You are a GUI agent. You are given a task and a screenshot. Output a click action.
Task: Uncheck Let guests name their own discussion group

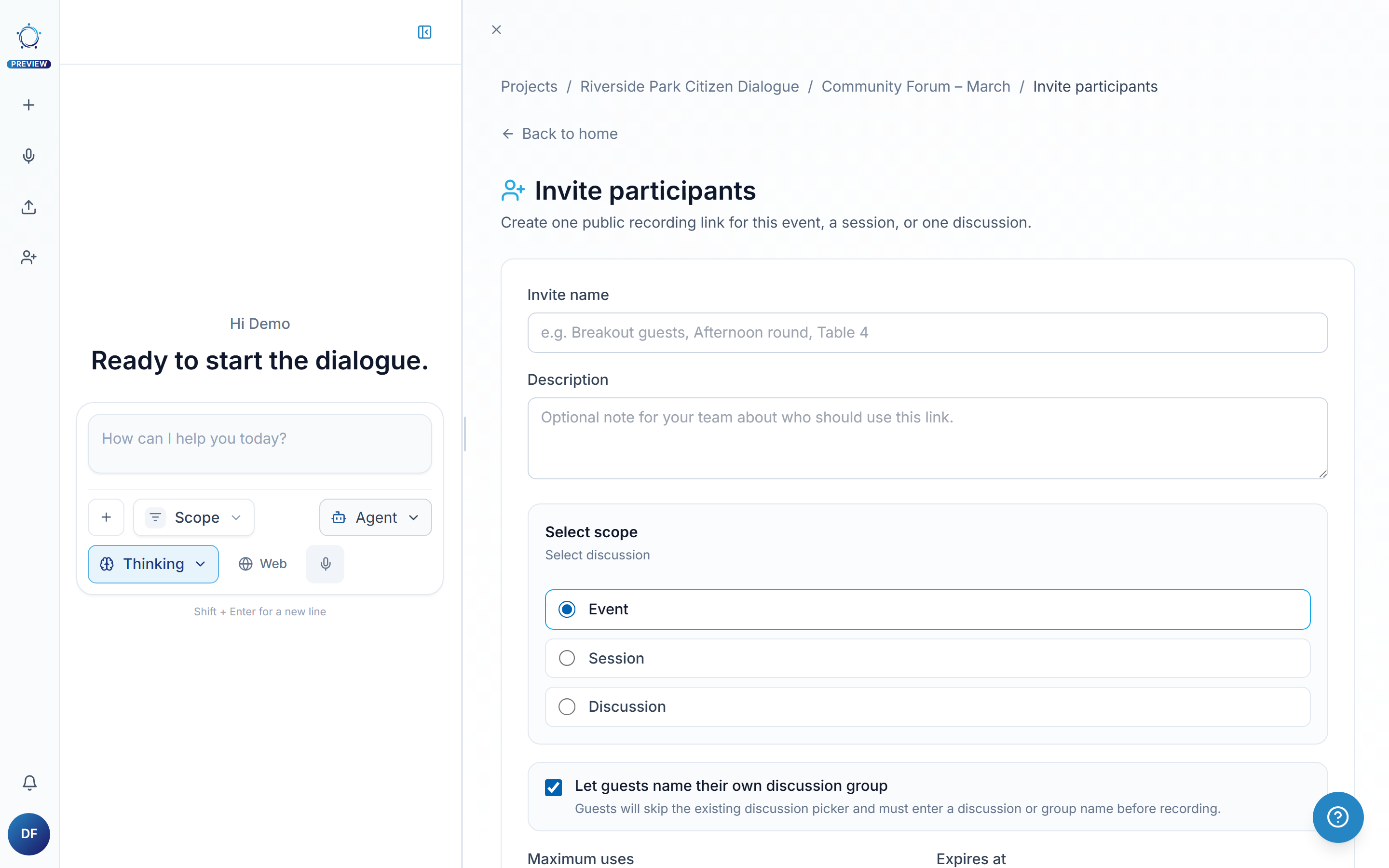pos(553,787)
